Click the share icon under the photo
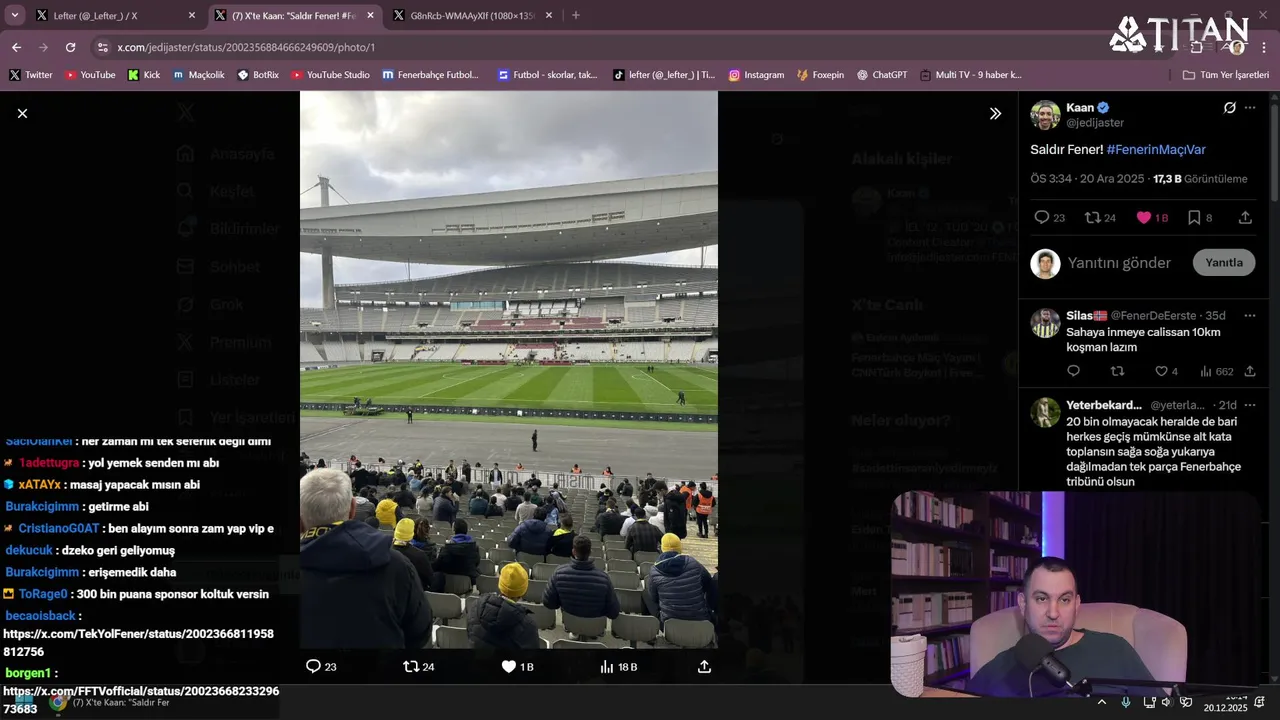Screen dimensions: 1280x720 click(704, 666)
